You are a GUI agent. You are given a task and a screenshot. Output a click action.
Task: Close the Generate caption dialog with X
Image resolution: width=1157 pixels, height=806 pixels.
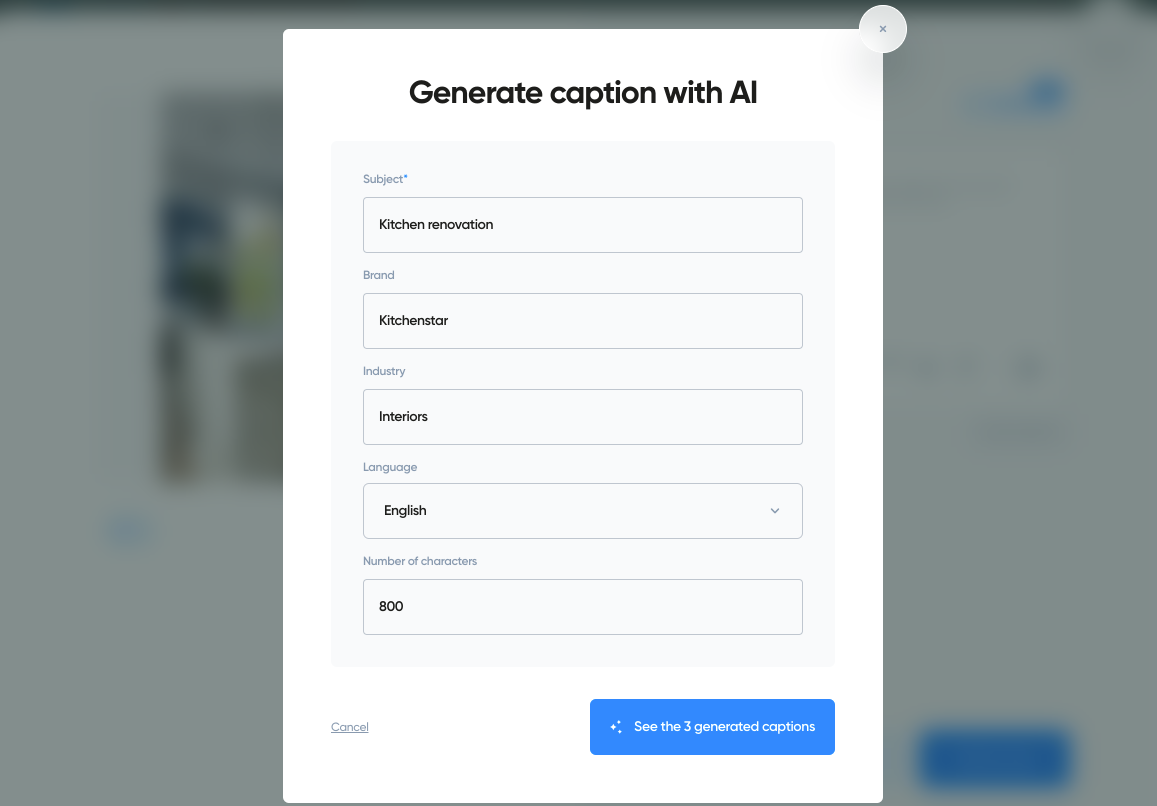[x=883, y=30]
